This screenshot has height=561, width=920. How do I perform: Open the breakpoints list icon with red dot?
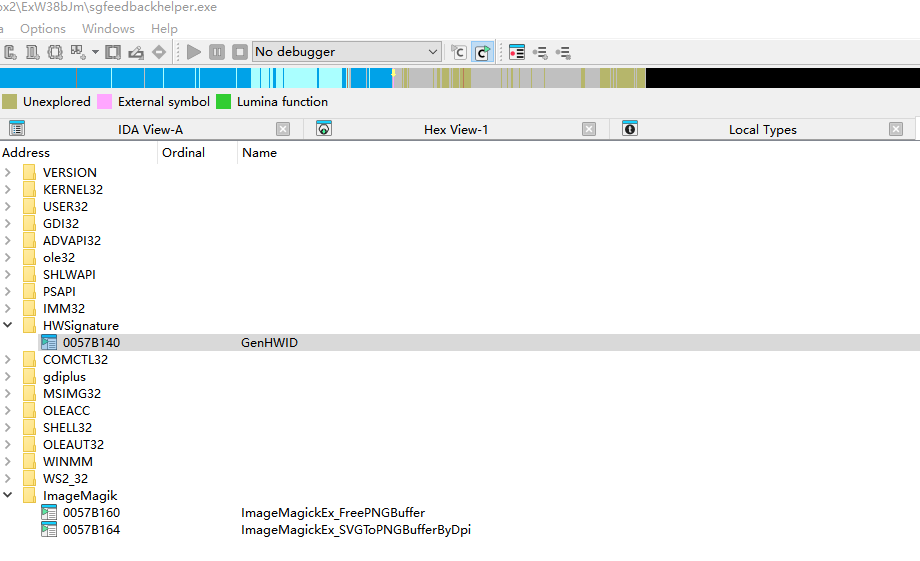(x=517, y=52)
